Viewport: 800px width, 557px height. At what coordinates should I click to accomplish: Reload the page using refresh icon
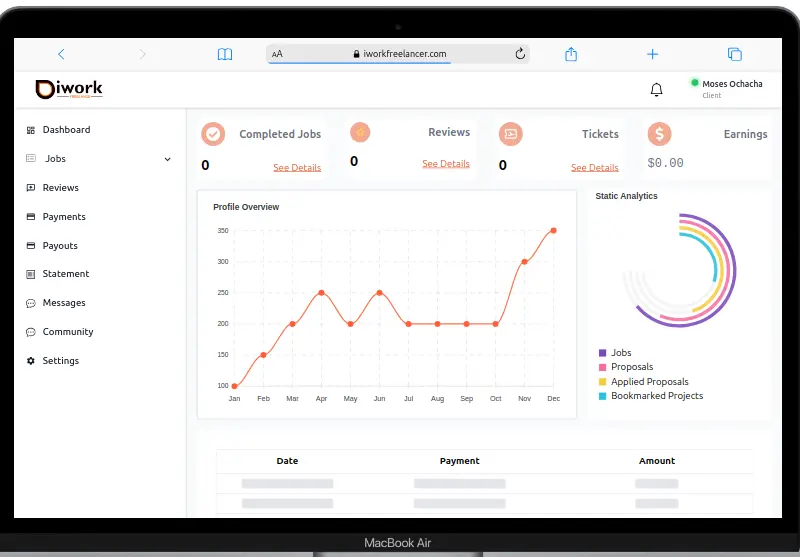[x=520, y=54]
